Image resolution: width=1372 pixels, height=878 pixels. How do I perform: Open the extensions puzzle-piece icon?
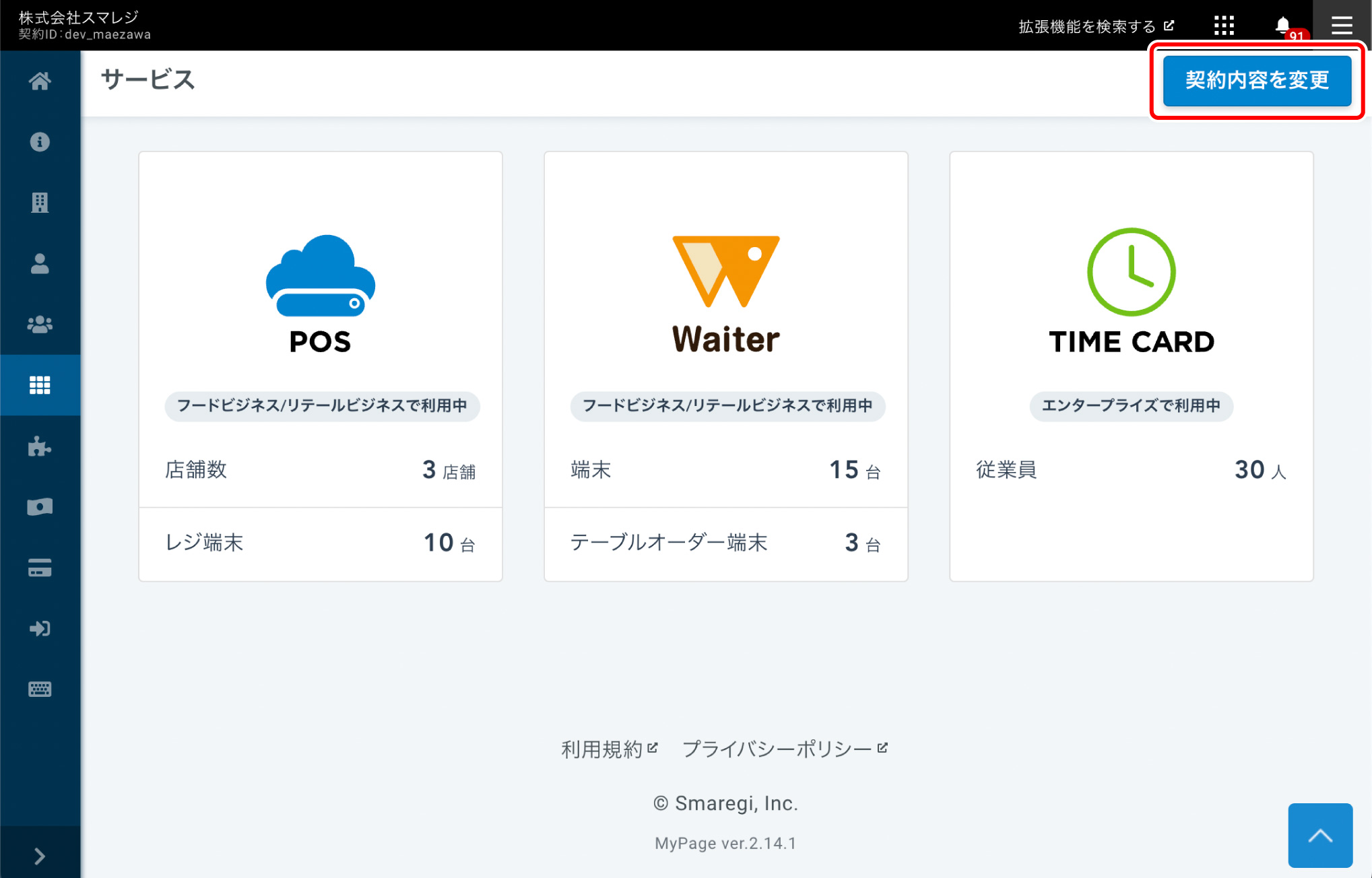tap(40, 446)
